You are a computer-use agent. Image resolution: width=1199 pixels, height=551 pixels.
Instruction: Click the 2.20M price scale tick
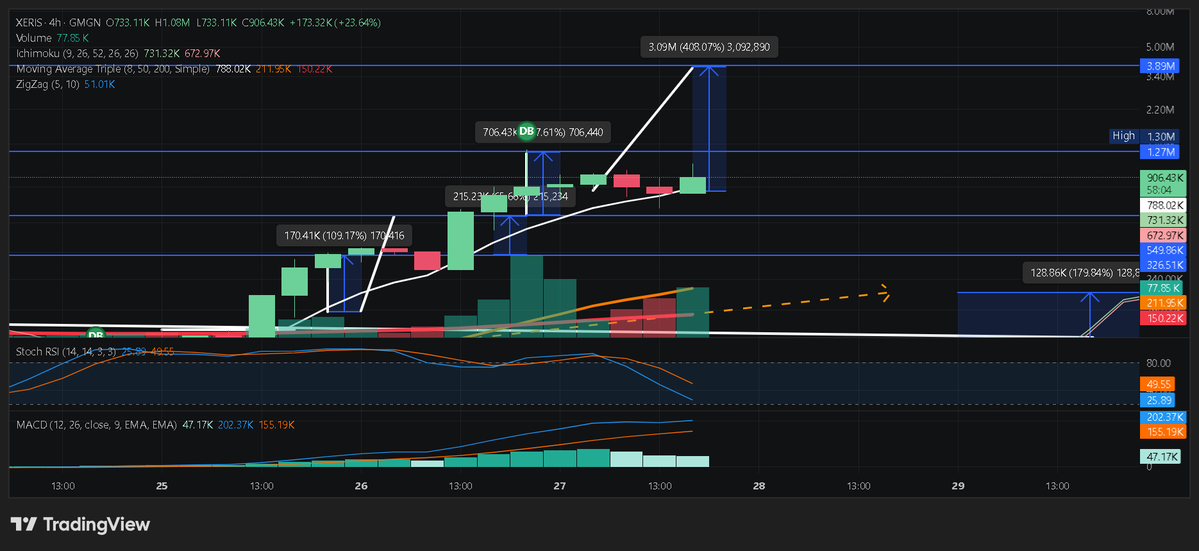(1159, 110)
